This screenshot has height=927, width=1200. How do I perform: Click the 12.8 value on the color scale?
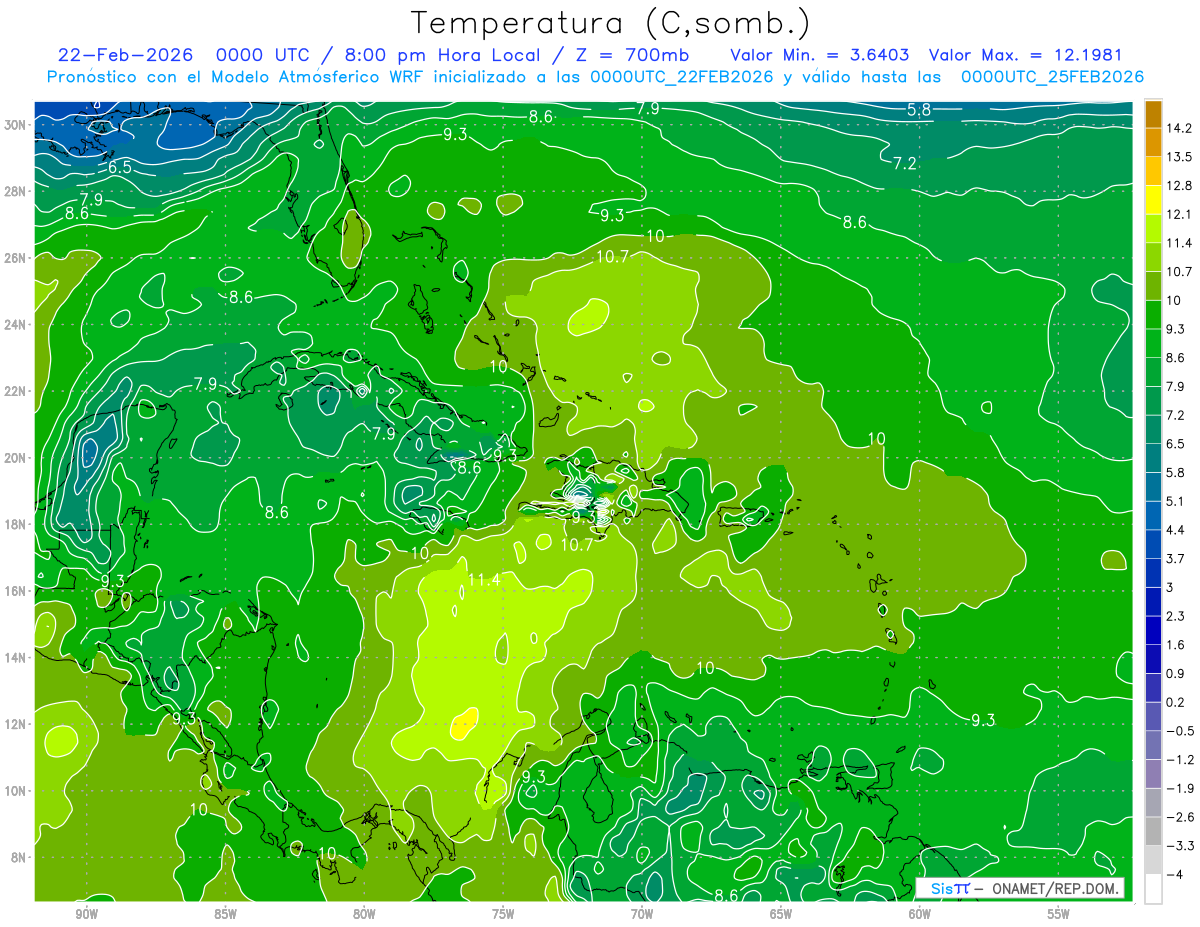click(1179, 186)
